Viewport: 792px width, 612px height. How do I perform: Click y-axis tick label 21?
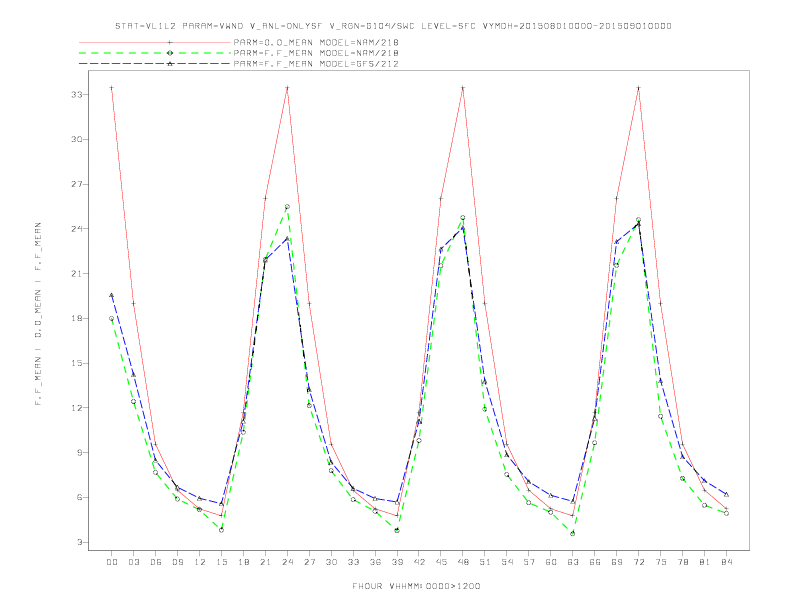[77, 274]
